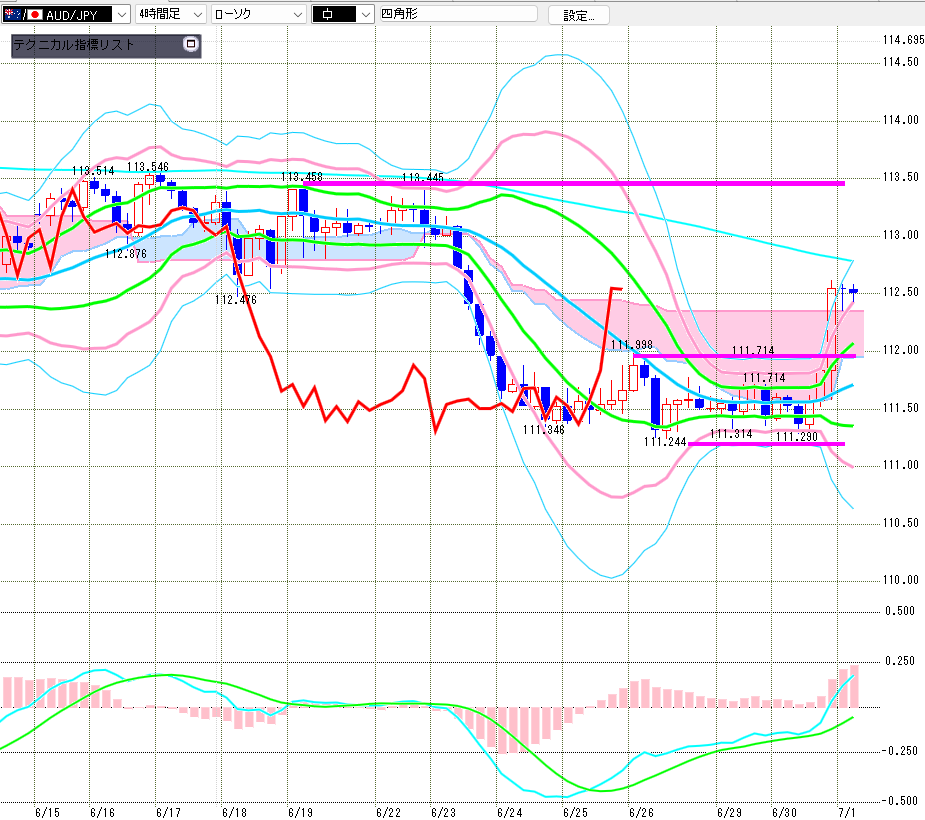Click the latest candle near 112.50

[853, 291]
